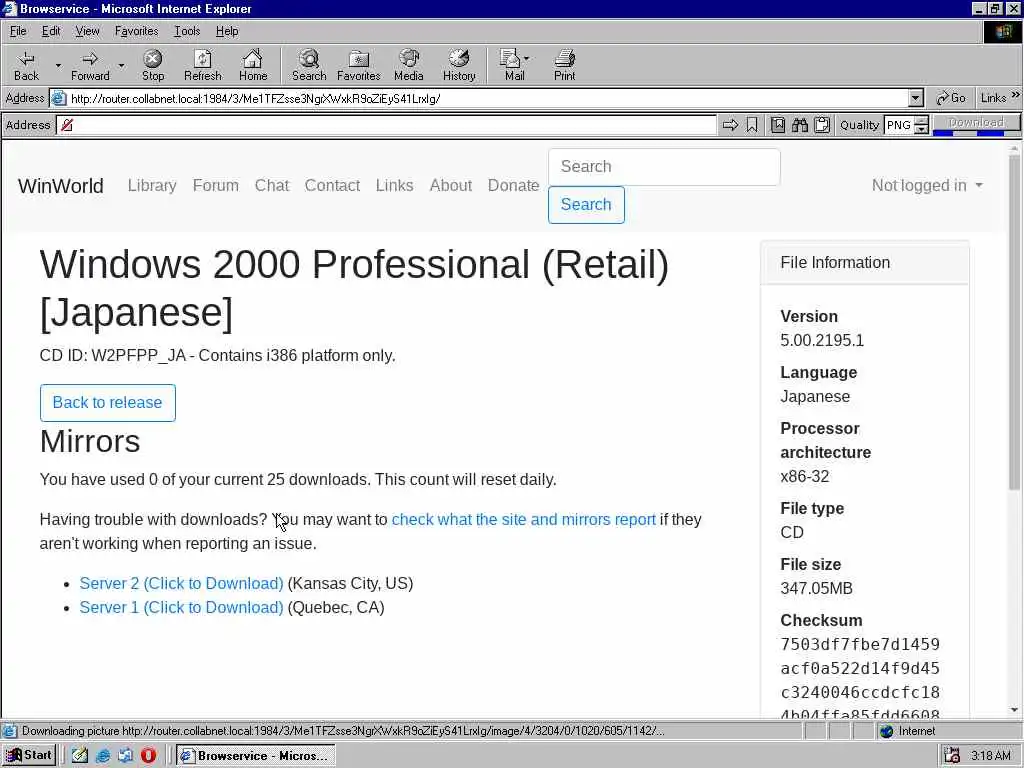Click the scrollbar down arrow
Viewport: 1024px width, 768px height.
[1014, 710]
